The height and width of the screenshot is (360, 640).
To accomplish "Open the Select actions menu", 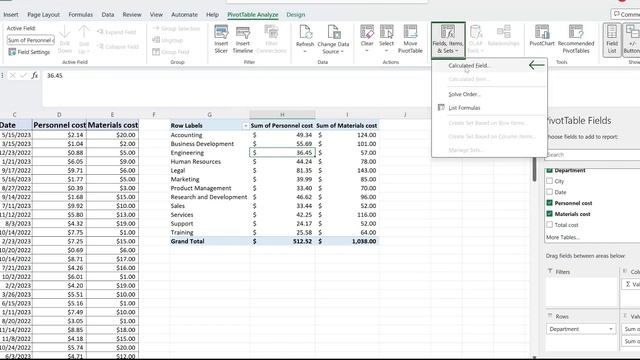I will pos(386,39).
